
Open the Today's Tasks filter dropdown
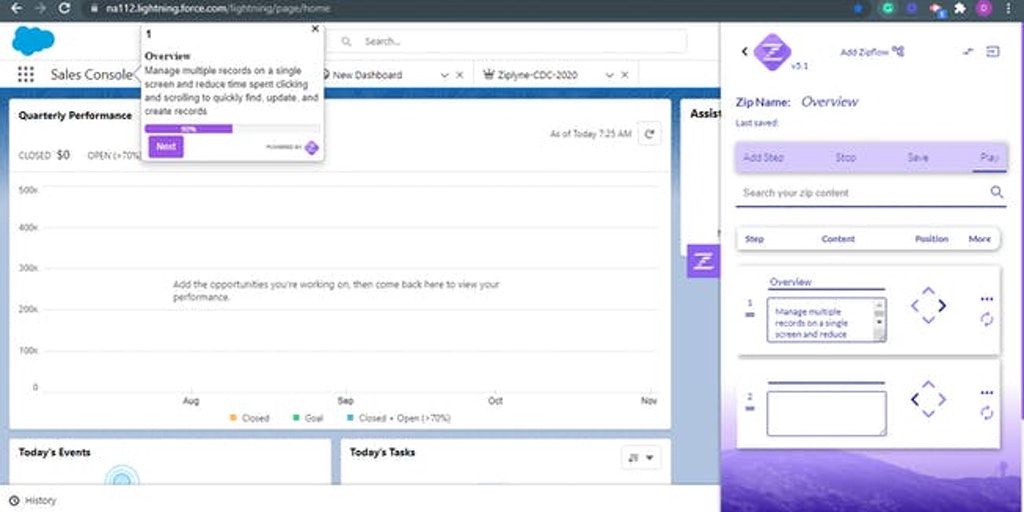641,458
